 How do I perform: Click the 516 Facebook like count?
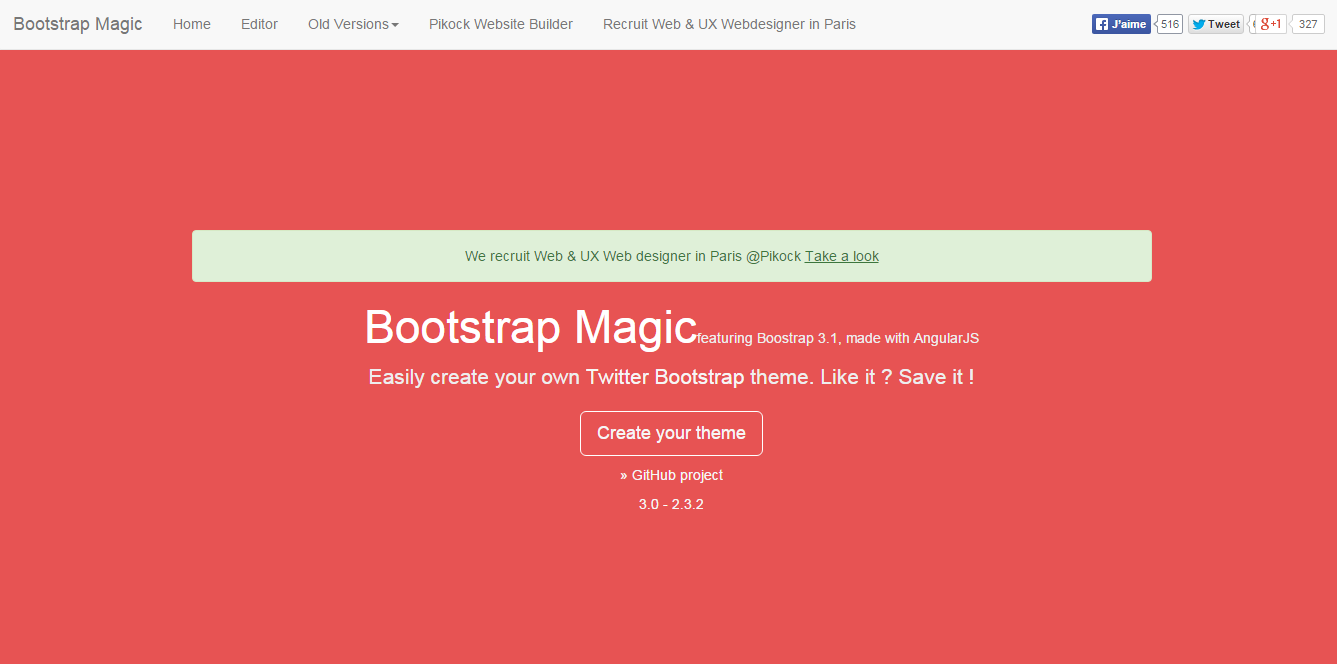click(x=1170, y=24)
